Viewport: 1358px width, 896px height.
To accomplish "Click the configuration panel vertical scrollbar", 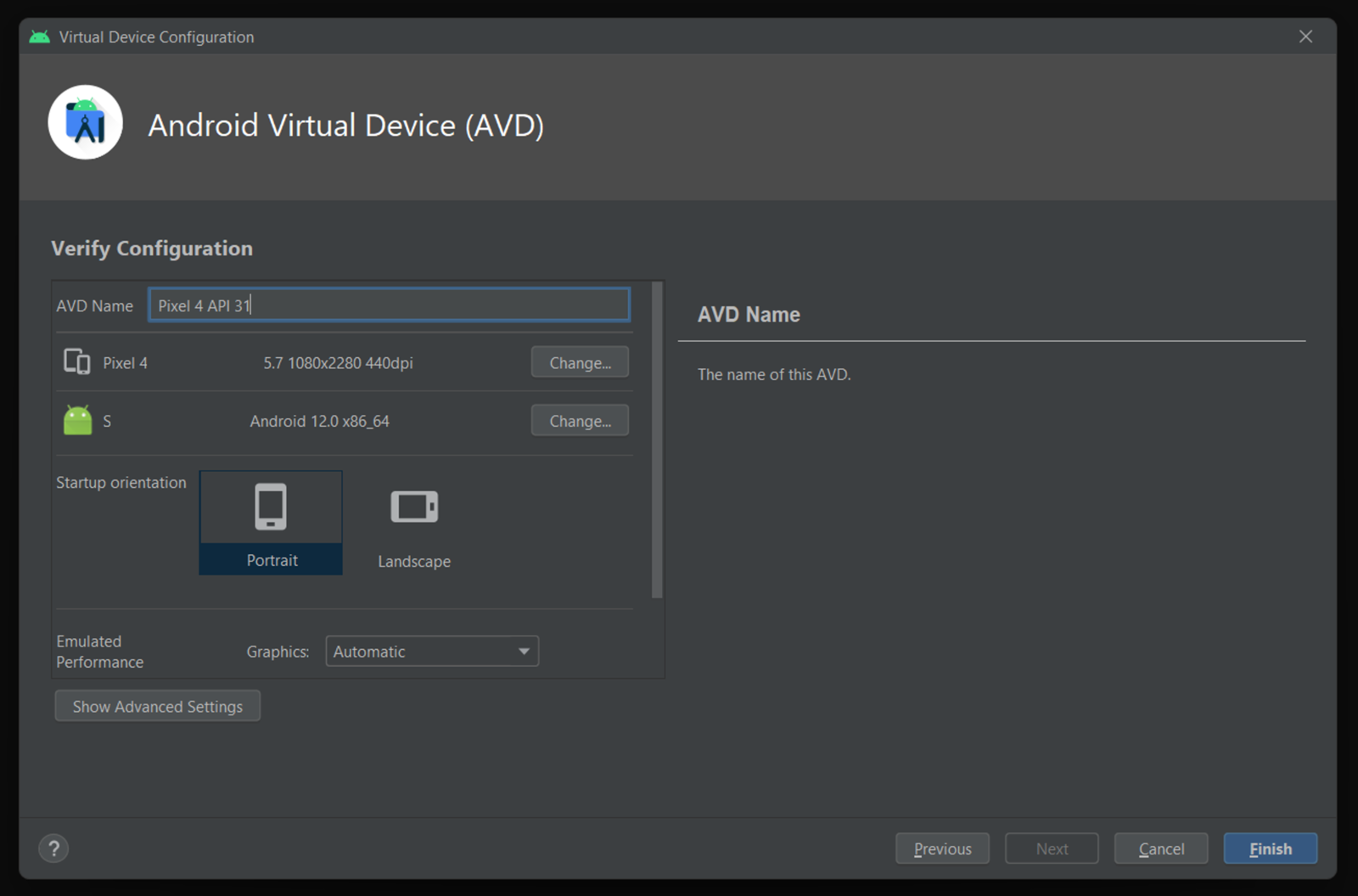I will pyautogui.click(x=657, y=440).
